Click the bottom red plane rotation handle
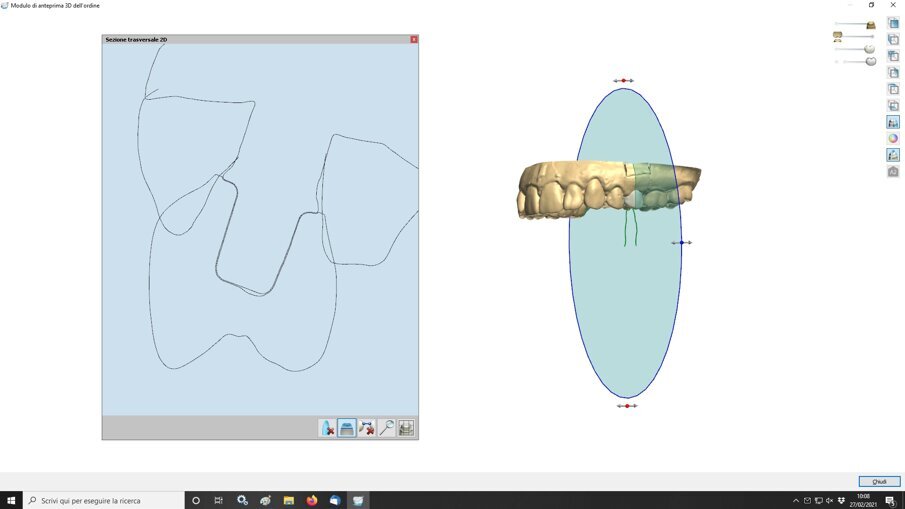The image size is (905, 509). 627,406
